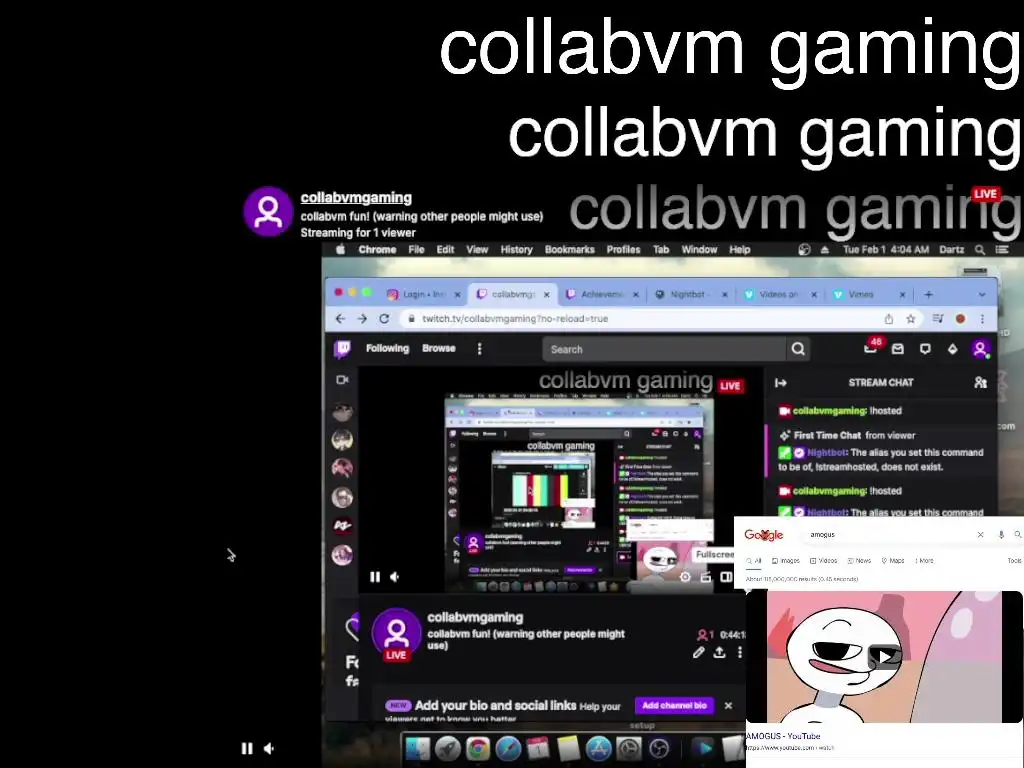Click the share icon in Chrome's address bar

[889, 319]
